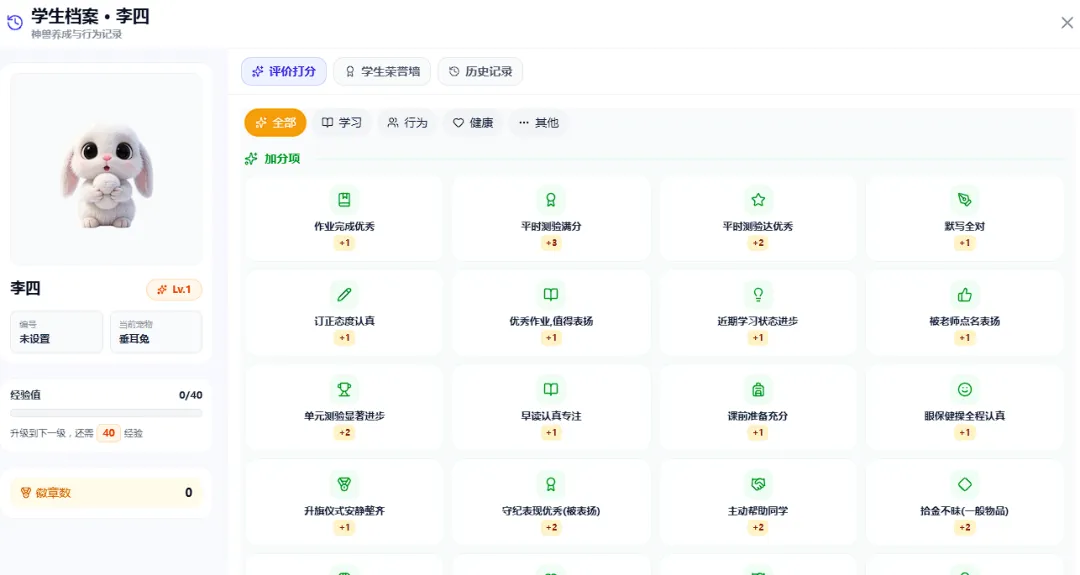Click the handshake icon on 主动帮助同学 card

point(758,485)
